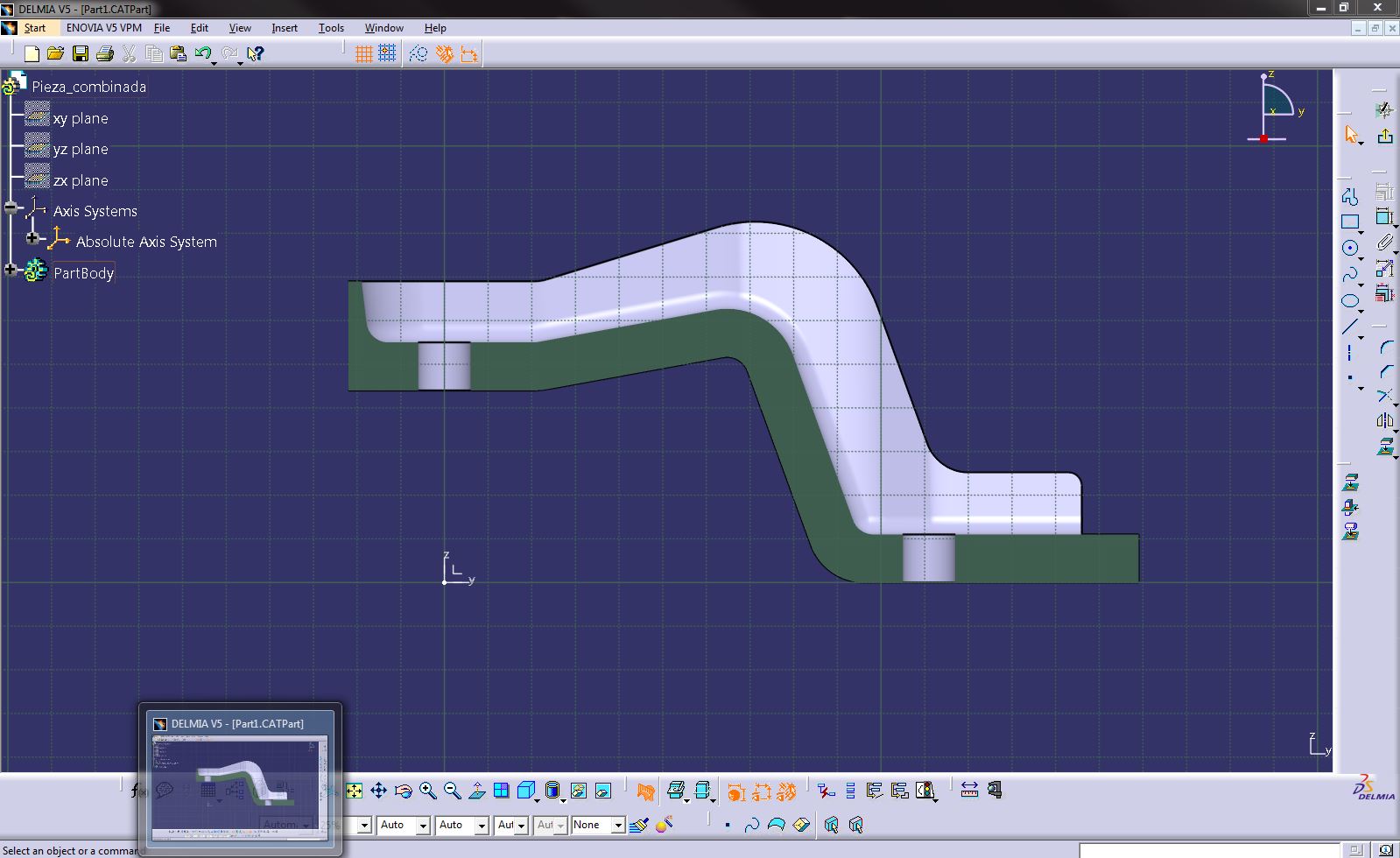Screen dimensions: 1400x858
Task: Toggle sketcher Grid display
Action: (363, 54)
